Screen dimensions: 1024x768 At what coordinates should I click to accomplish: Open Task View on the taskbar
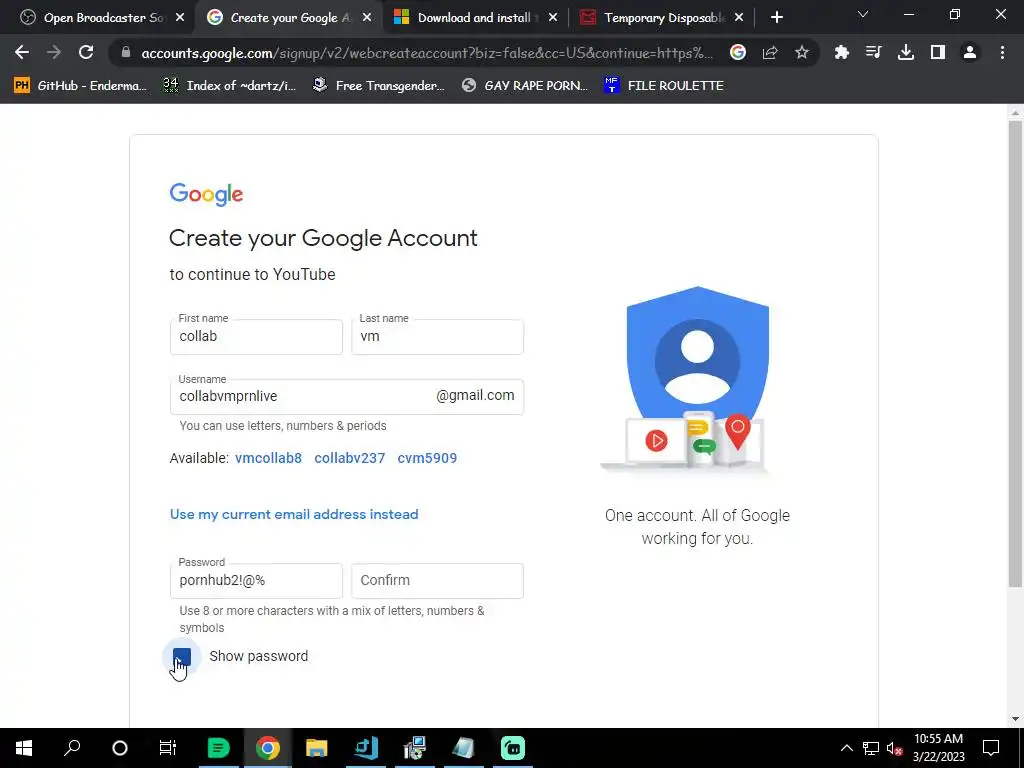click(x=168, y=748)
